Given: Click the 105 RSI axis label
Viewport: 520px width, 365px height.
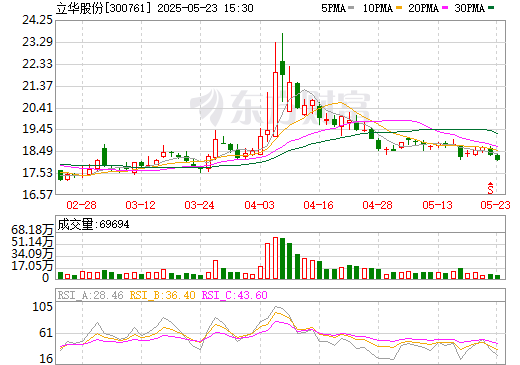Looking at the screenshot, I should click(42, 307).
